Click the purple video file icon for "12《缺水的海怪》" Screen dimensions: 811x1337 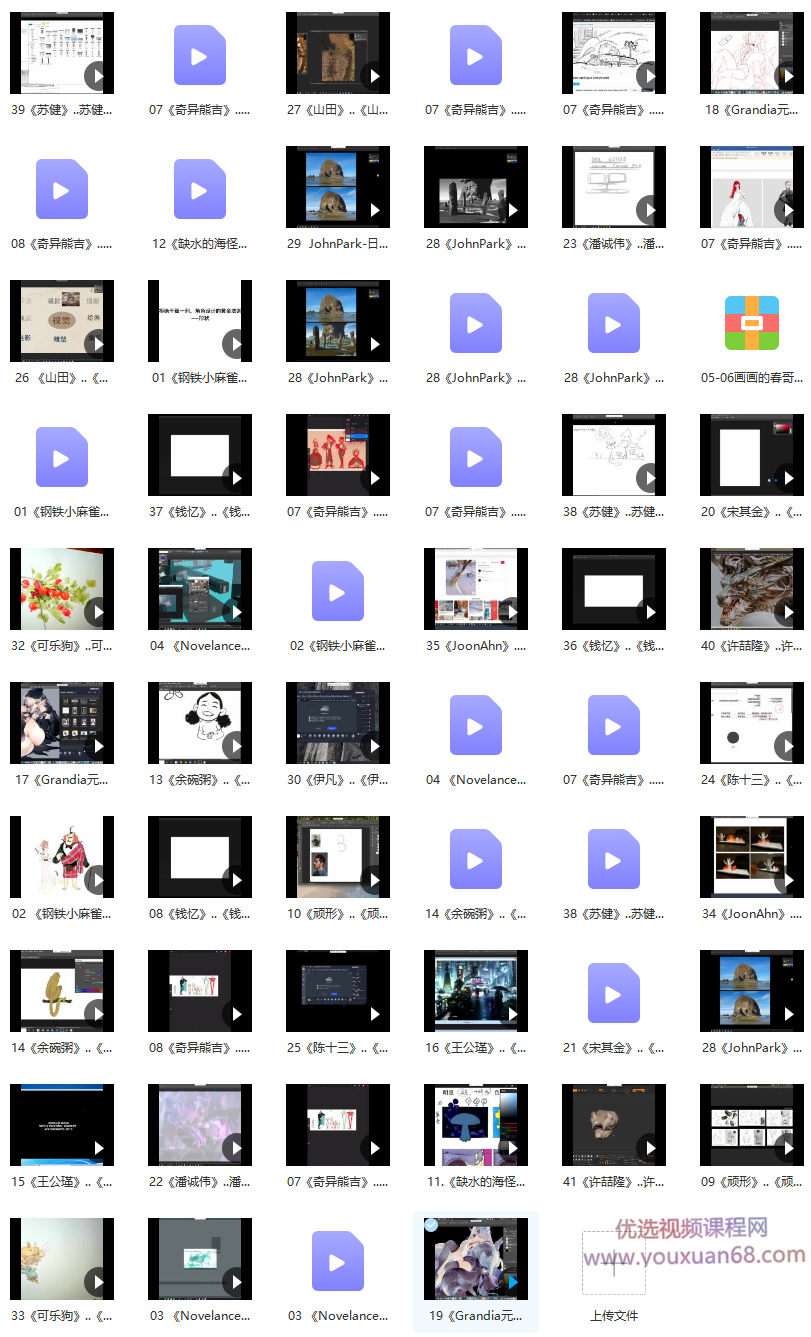(199, 187)
